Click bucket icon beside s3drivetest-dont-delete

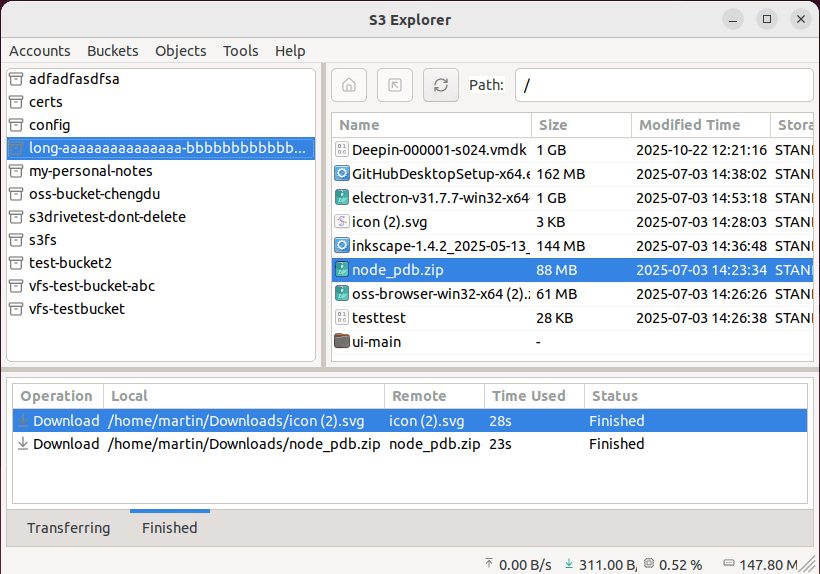coord(16,217)
